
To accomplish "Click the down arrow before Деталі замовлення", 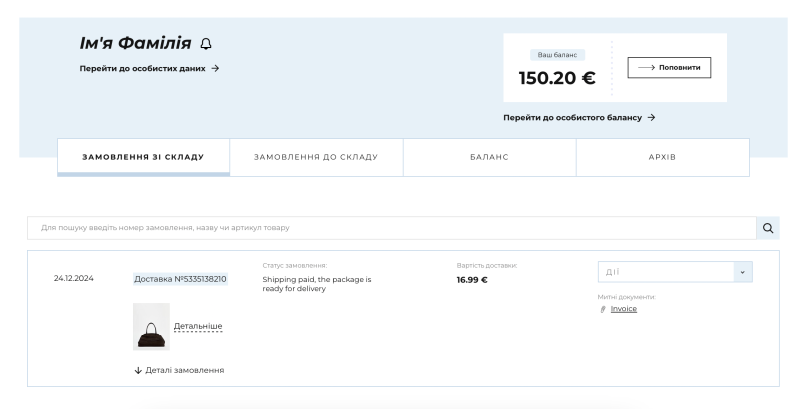I will [137, 370].
